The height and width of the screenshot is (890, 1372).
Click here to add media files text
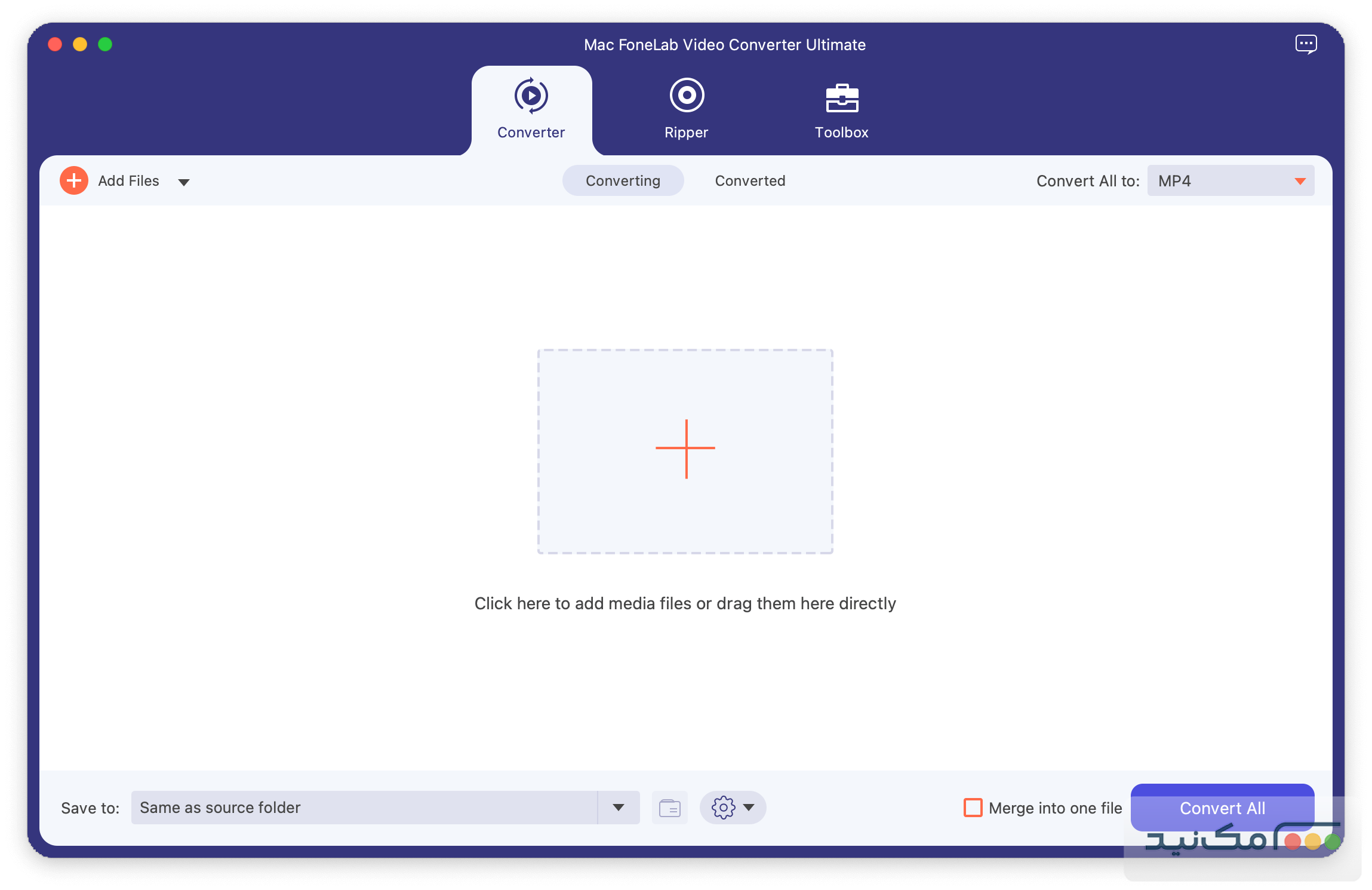click(x=685, y=603)
